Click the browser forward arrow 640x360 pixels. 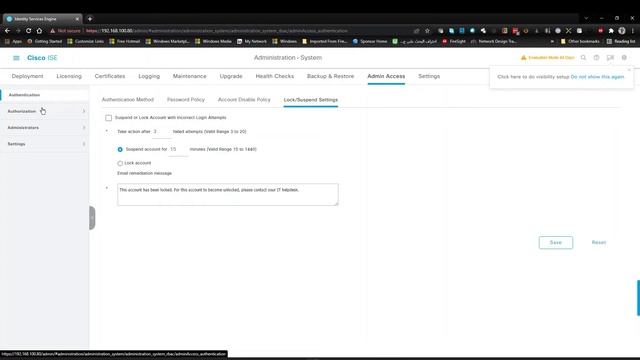18,31
